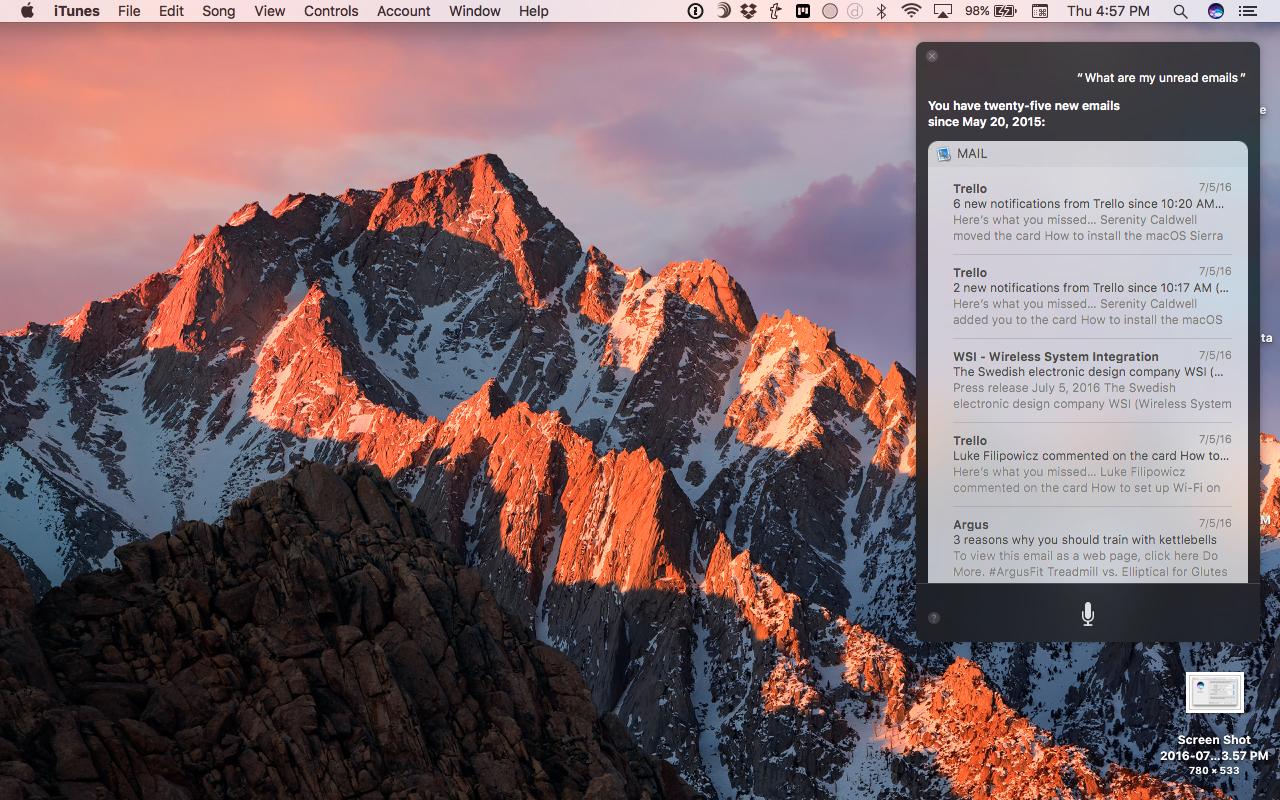Click the 98% battery status indicator
1280x800 pixels.
click(x=991, y=11)
